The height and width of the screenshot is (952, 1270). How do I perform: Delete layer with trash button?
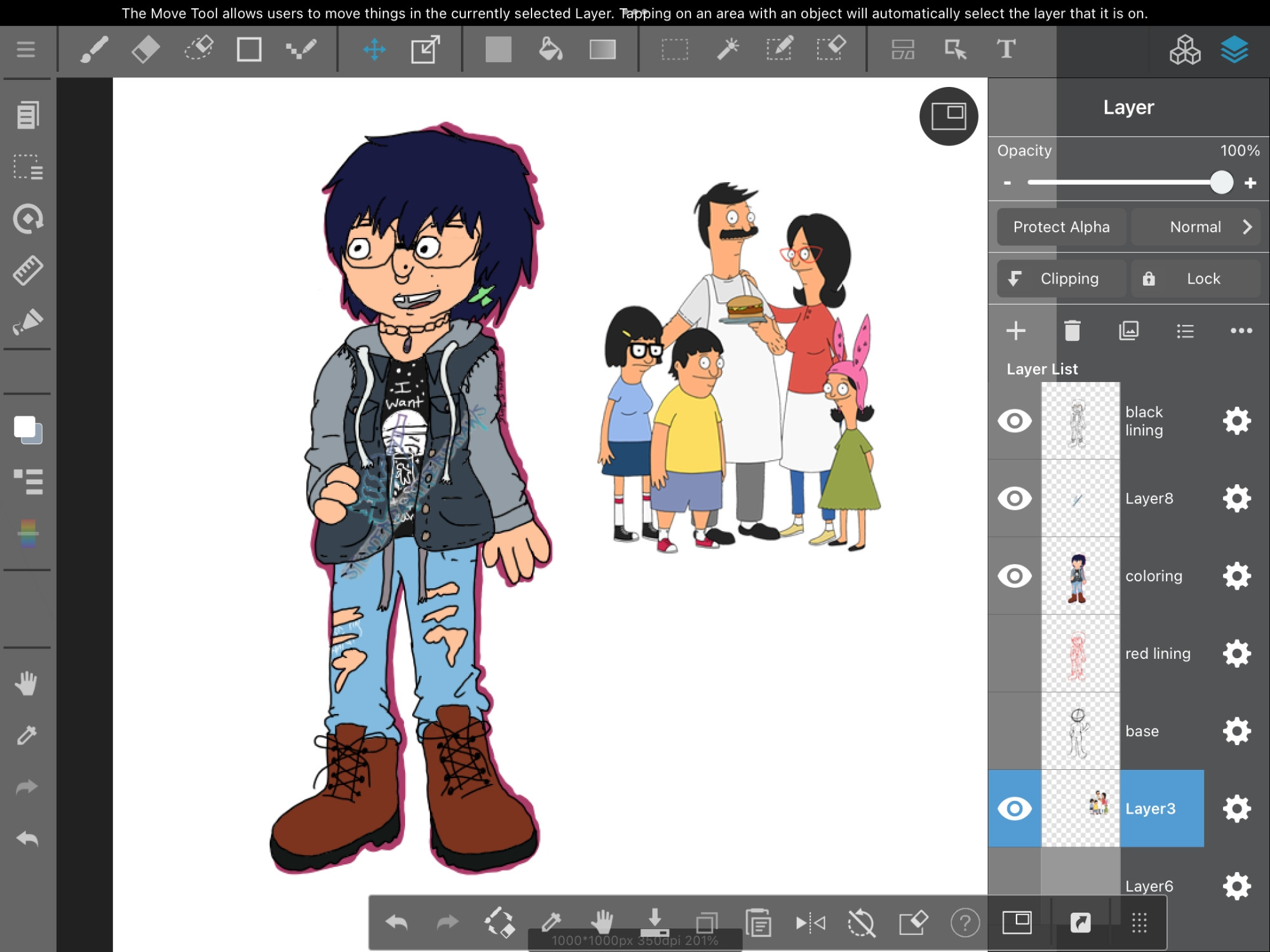point(1072,331)
